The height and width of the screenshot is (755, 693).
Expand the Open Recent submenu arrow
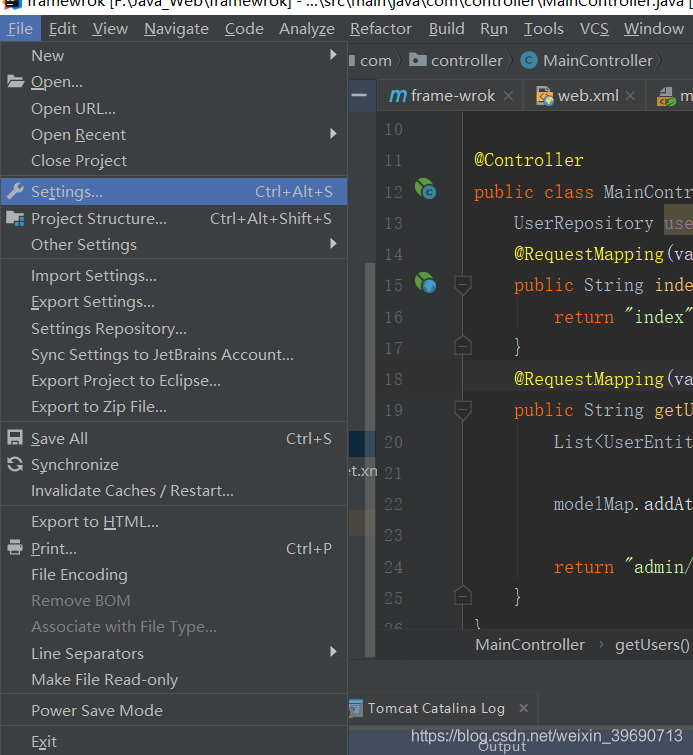(333, 133)
